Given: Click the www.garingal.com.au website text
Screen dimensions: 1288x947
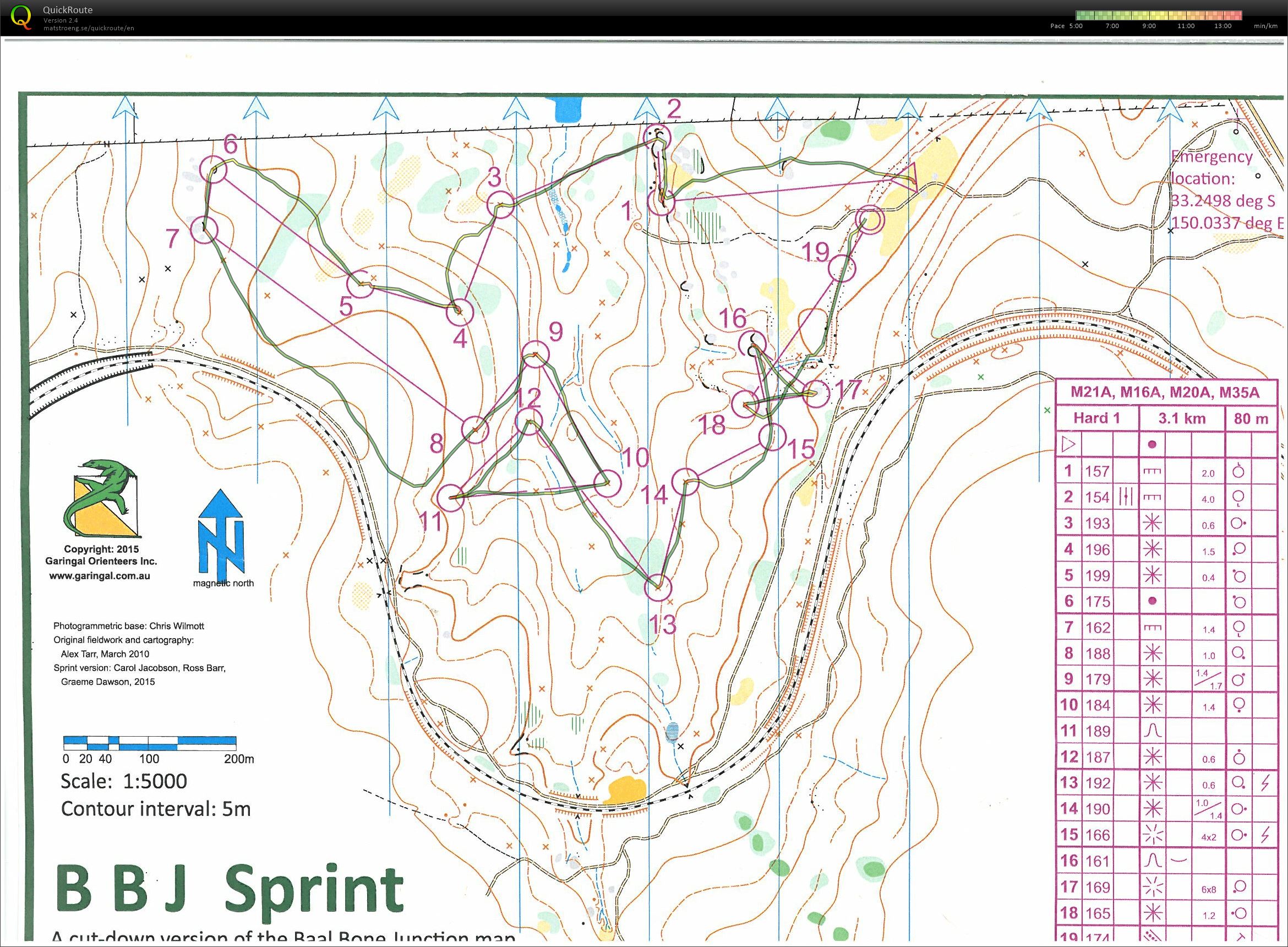Looking at the screenshot, I should coord(100,576).
